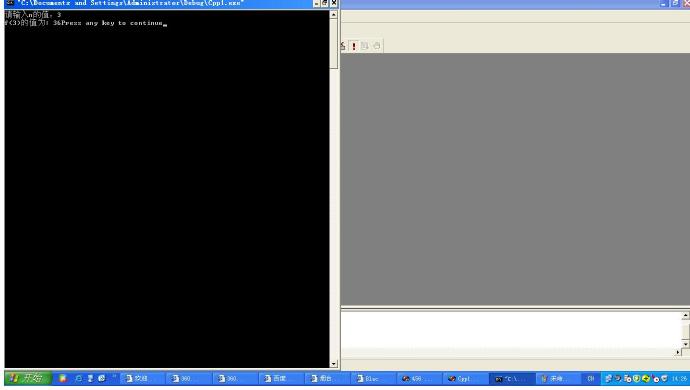The image size is (690, 390).
Task: Click the CH language bar indicator
Action: click(591, 379)
